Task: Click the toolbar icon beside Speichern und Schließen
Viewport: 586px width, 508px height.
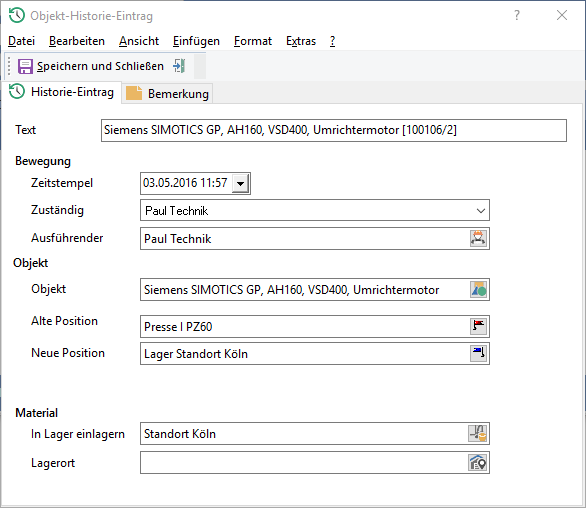Action: (179, 66)
